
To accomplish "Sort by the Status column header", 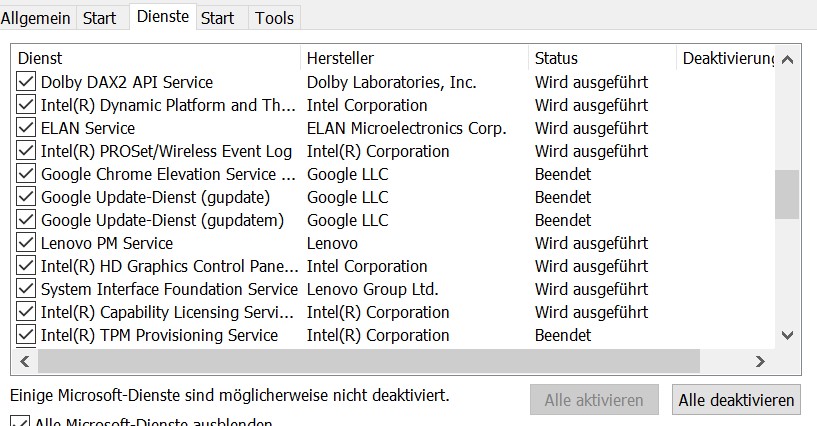I will tap(602, 58).
